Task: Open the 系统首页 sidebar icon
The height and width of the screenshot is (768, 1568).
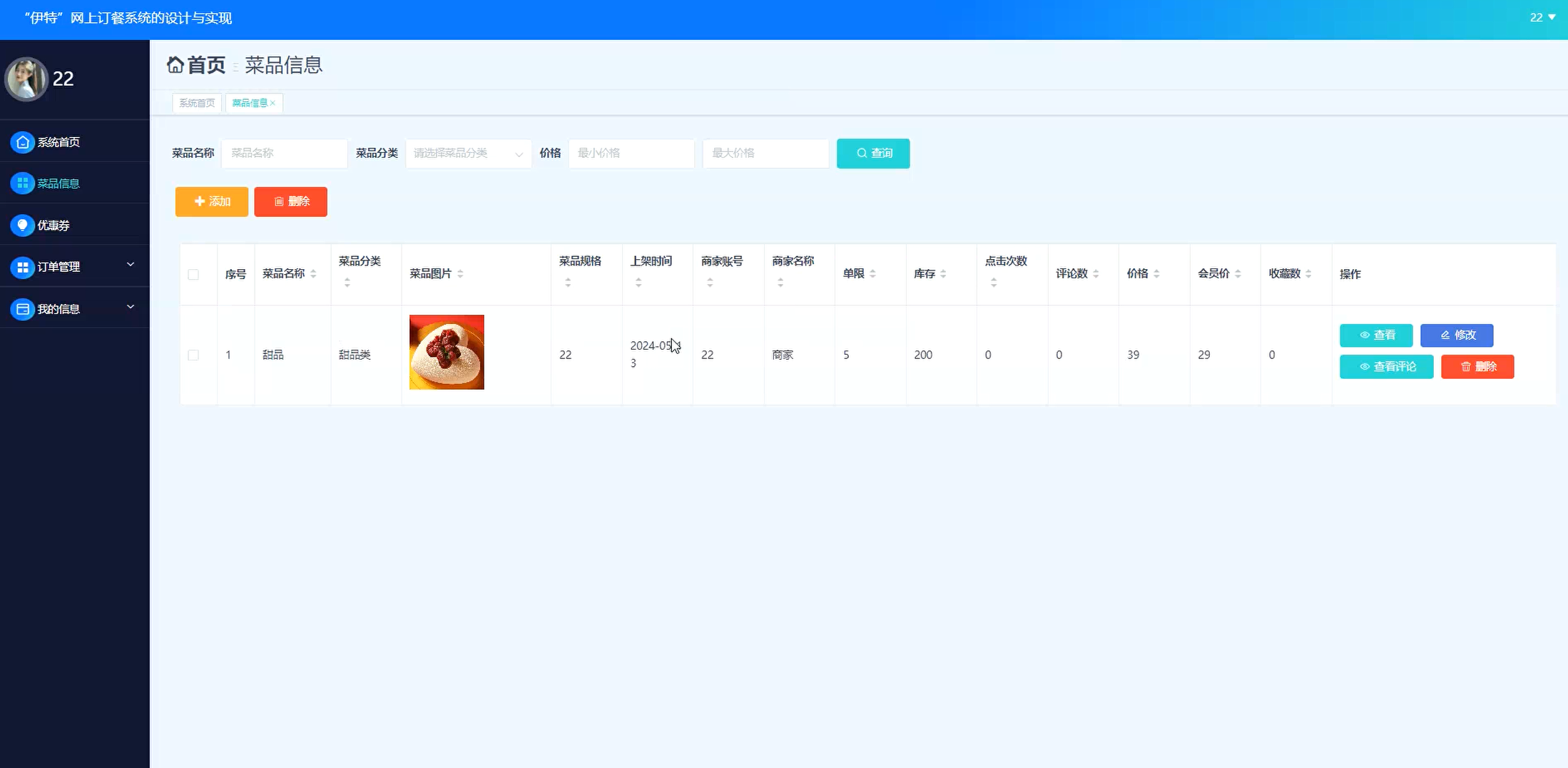Action: point(22,142)
